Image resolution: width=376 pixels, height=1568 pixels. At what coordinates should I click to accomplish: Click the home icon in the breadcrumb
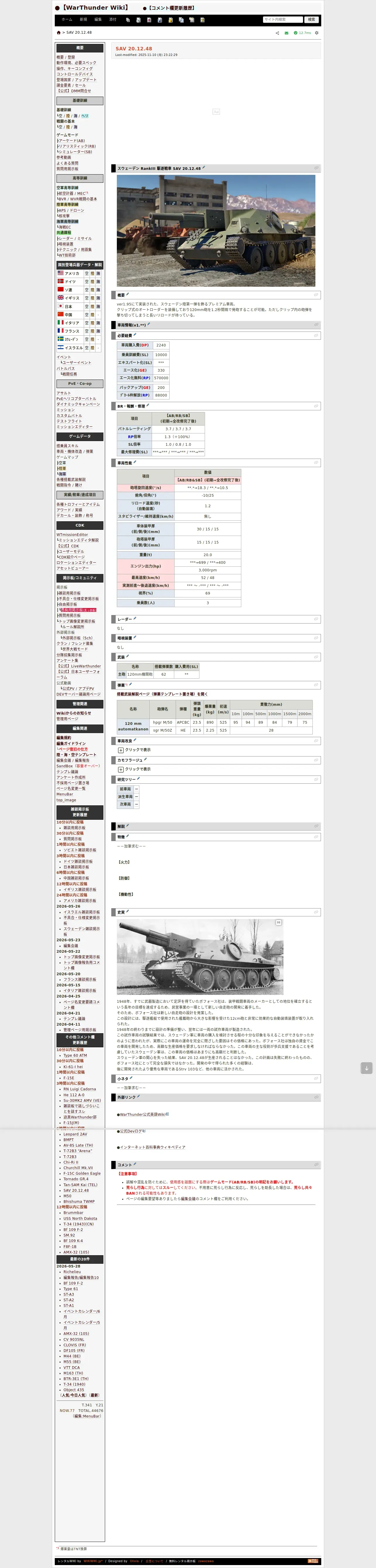[58, 33]
